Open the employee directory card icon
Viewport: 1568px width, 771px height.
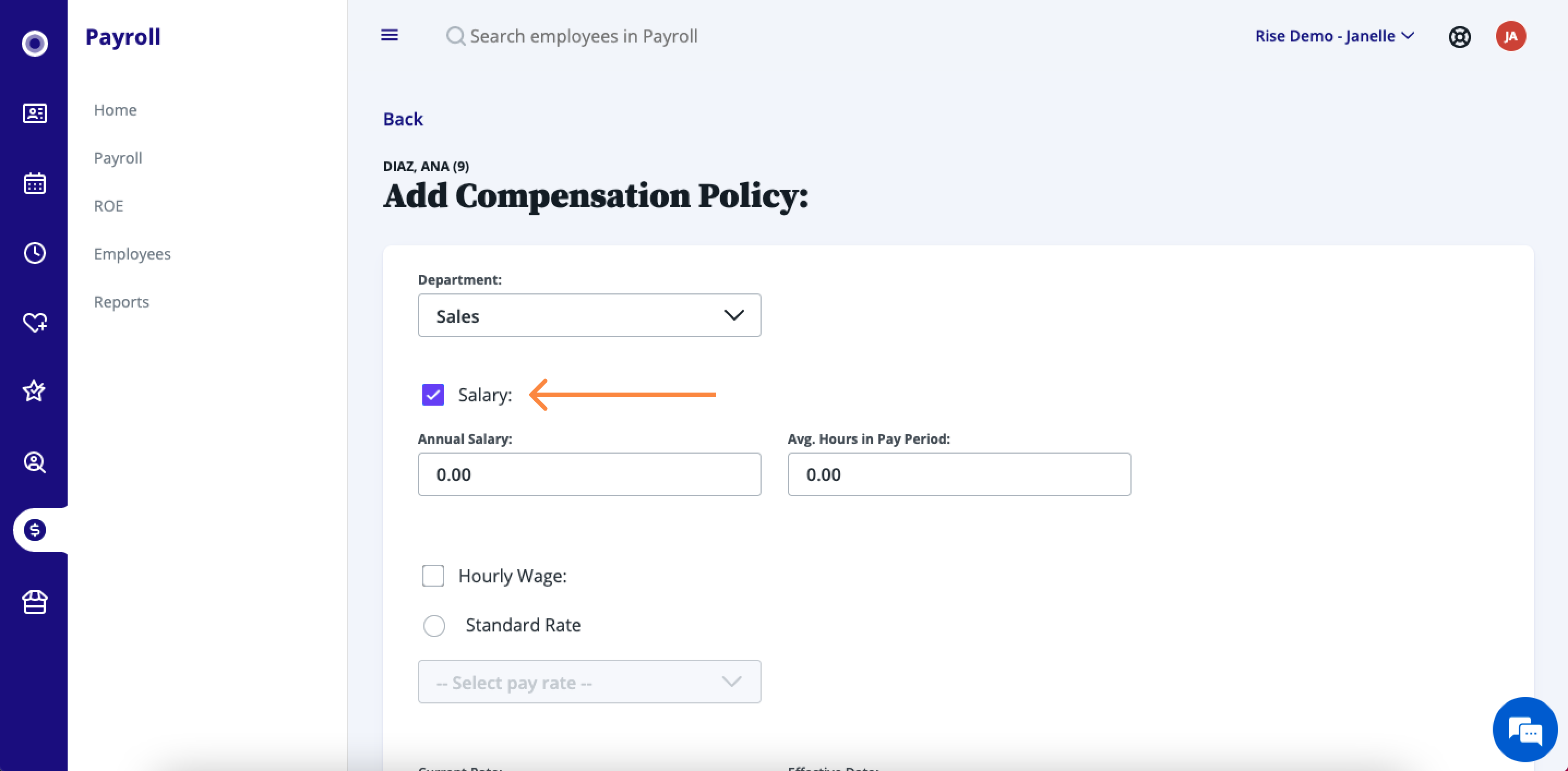(35, 113)
